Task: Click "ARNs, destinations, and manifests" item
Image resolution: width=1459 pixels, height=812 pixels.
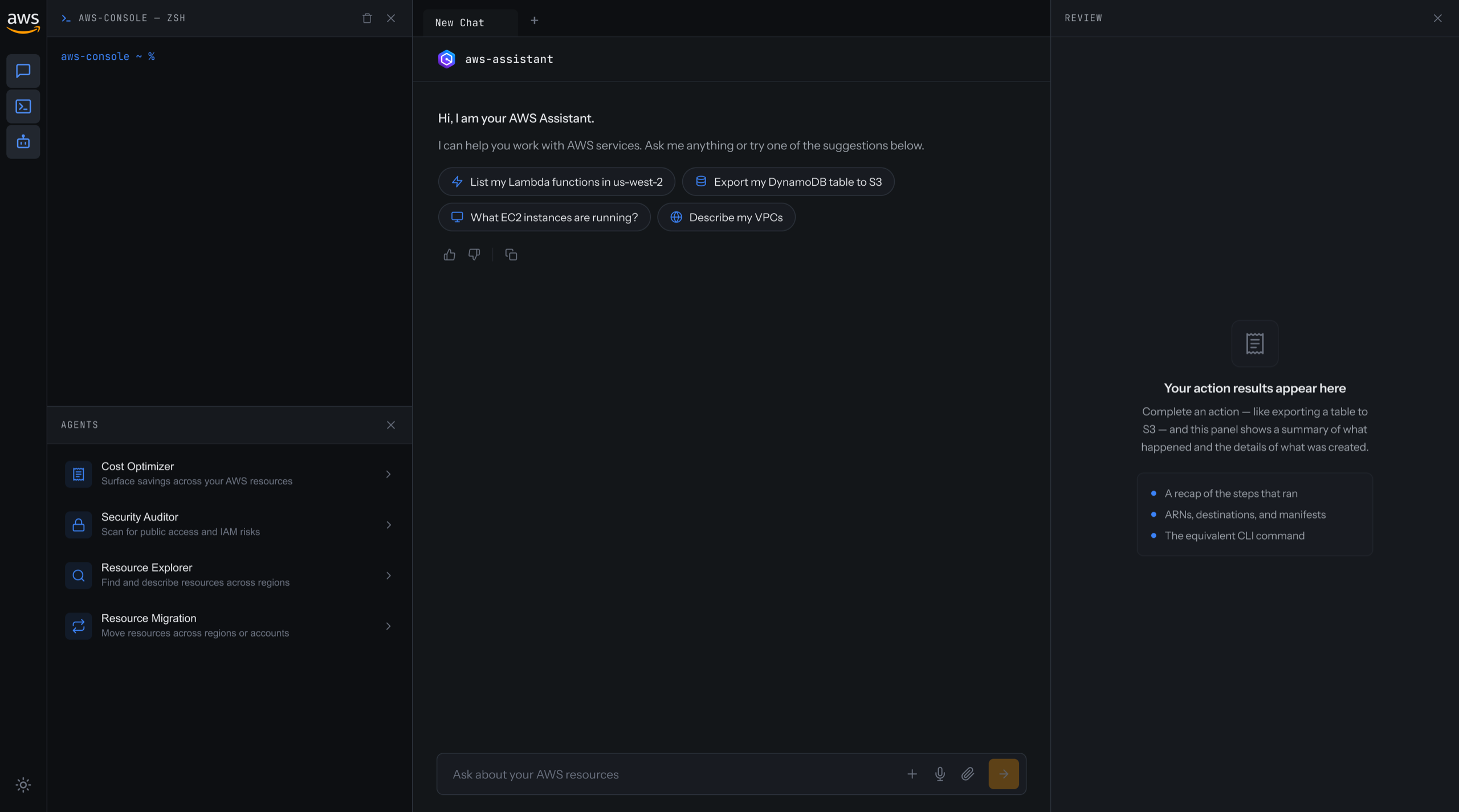Action: [x=1245, y=515]
